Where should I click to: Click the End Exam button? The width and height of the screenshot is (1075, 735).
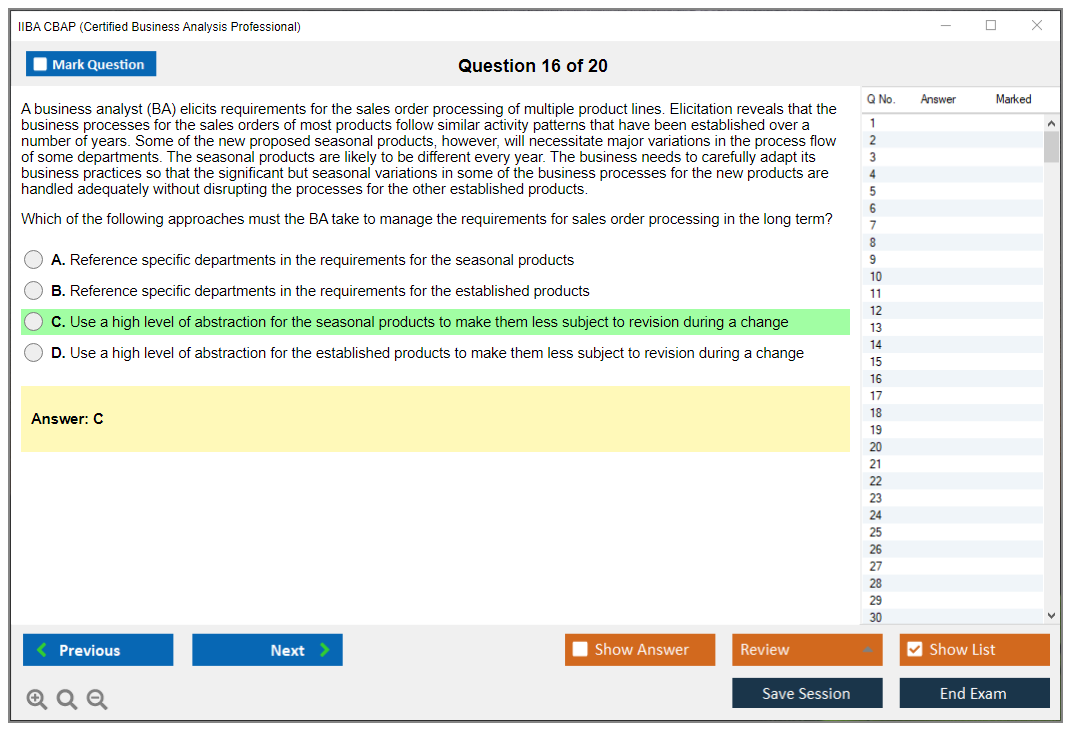click(973, 693)
